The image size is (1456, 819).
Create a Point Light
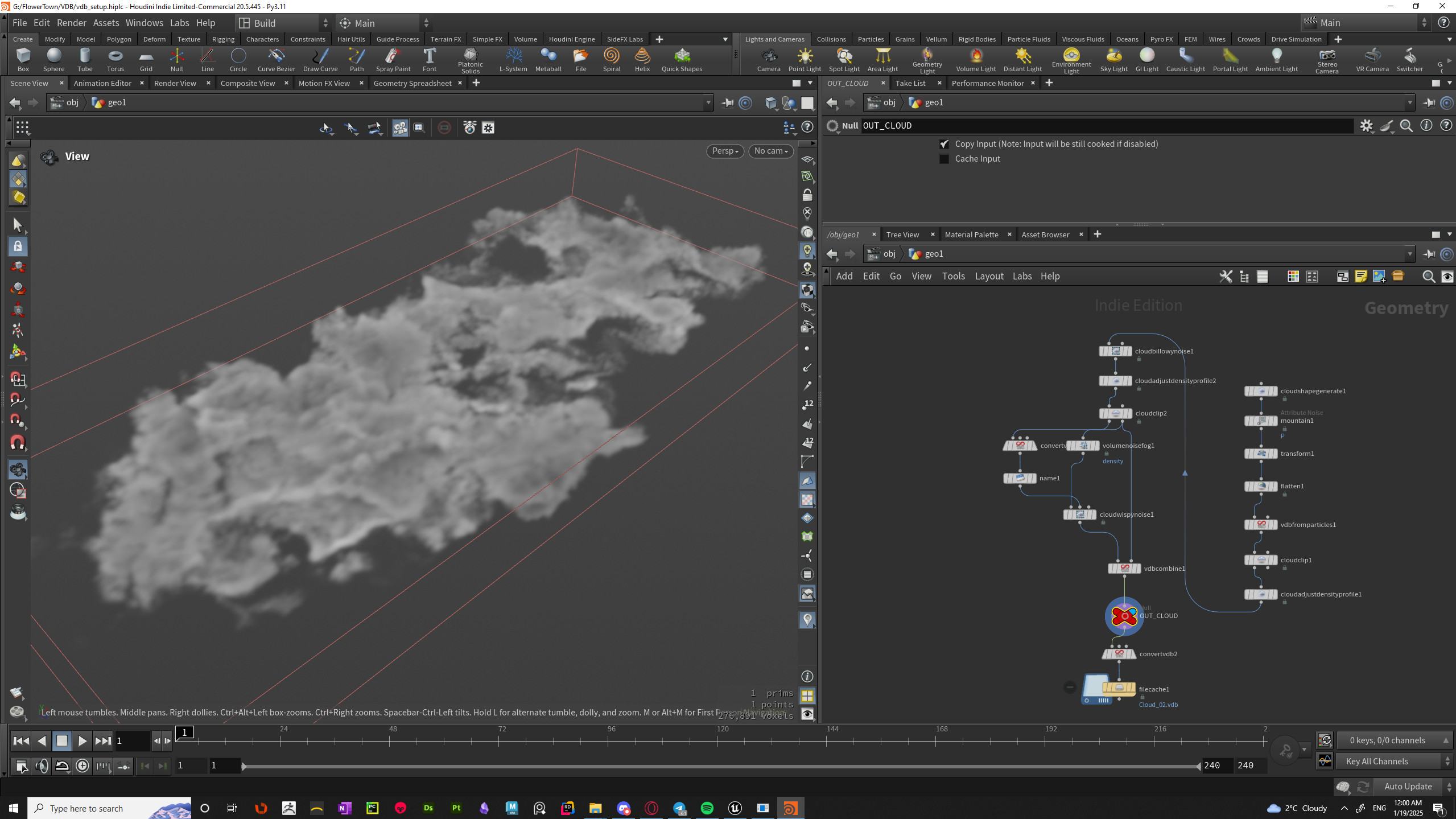coord(805,60)
